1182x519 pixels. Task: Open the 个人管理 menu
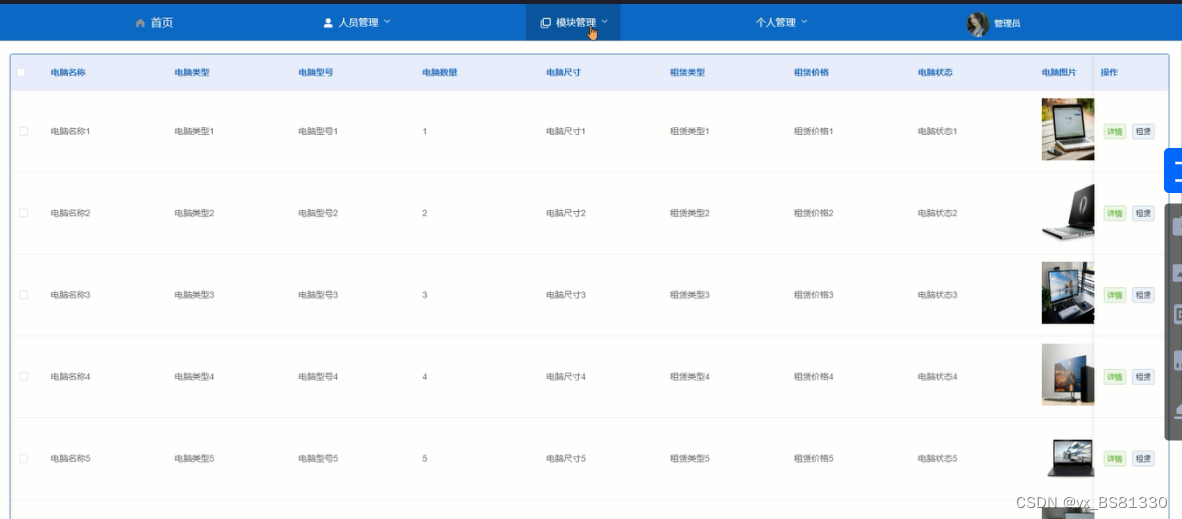[782, 23]
